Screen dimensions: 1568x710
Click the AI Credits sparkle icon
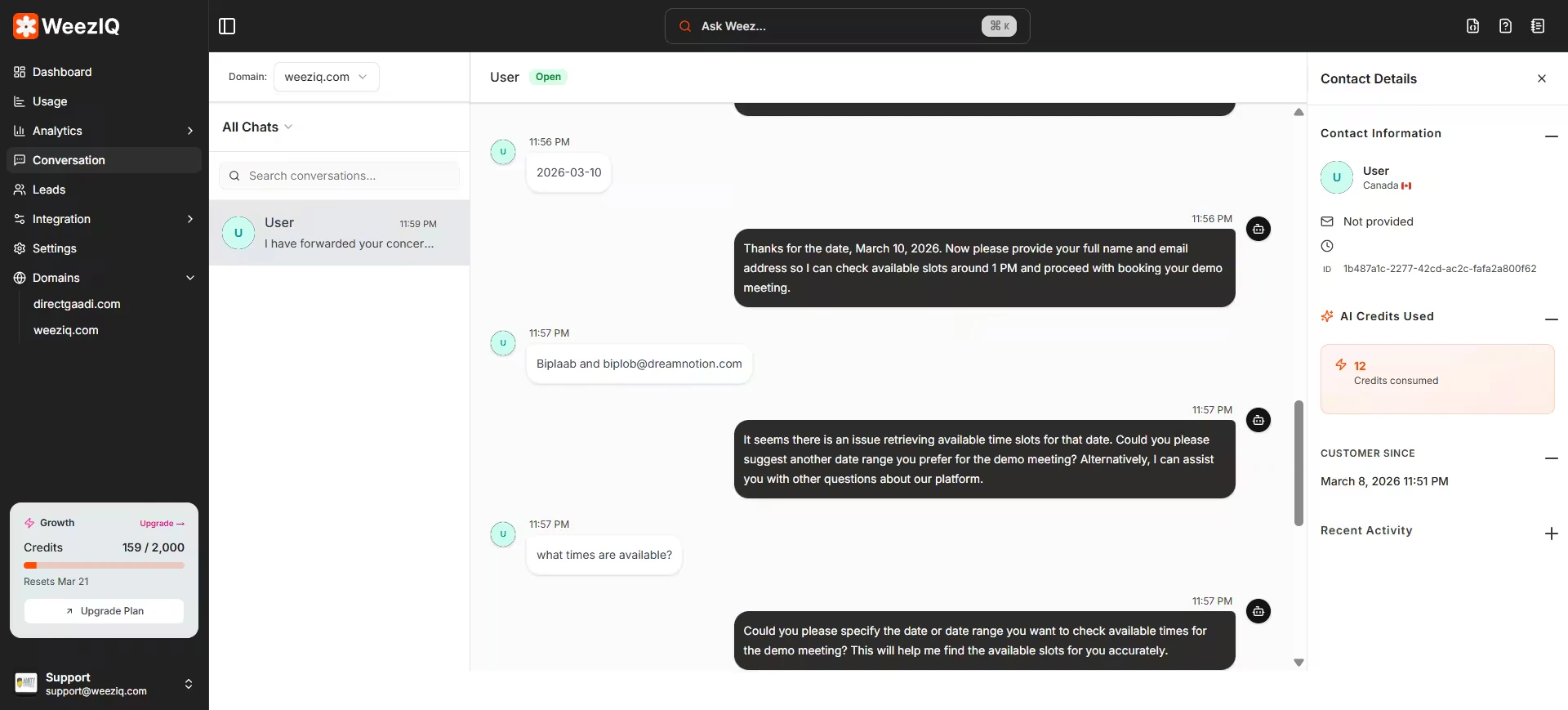point(1327,316)
